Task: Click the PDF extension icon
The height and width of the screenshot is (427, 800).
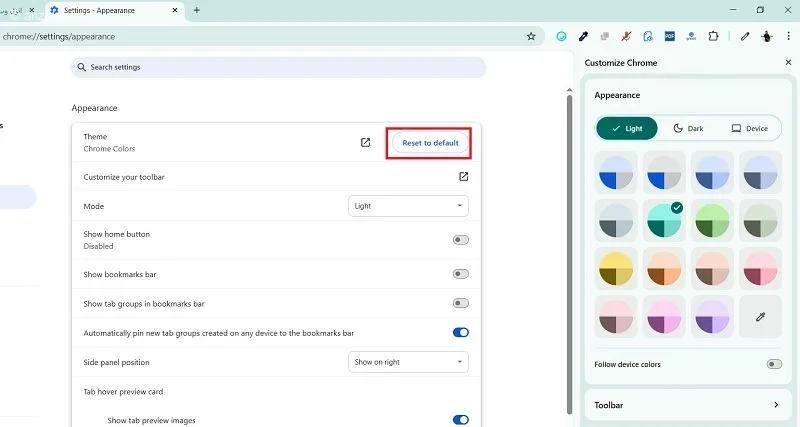Action: click(x=670, y=36)
